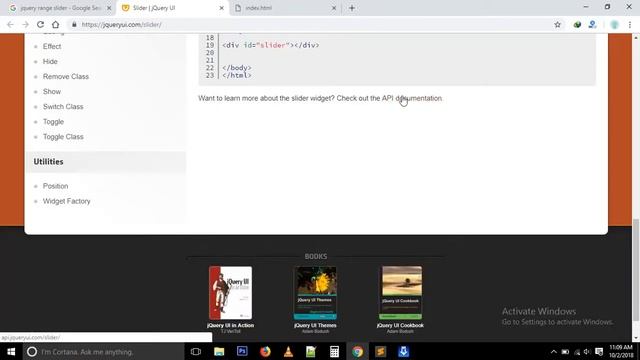
Task: Switch to the jquery range slider Google tab
Action: [59, 8]
